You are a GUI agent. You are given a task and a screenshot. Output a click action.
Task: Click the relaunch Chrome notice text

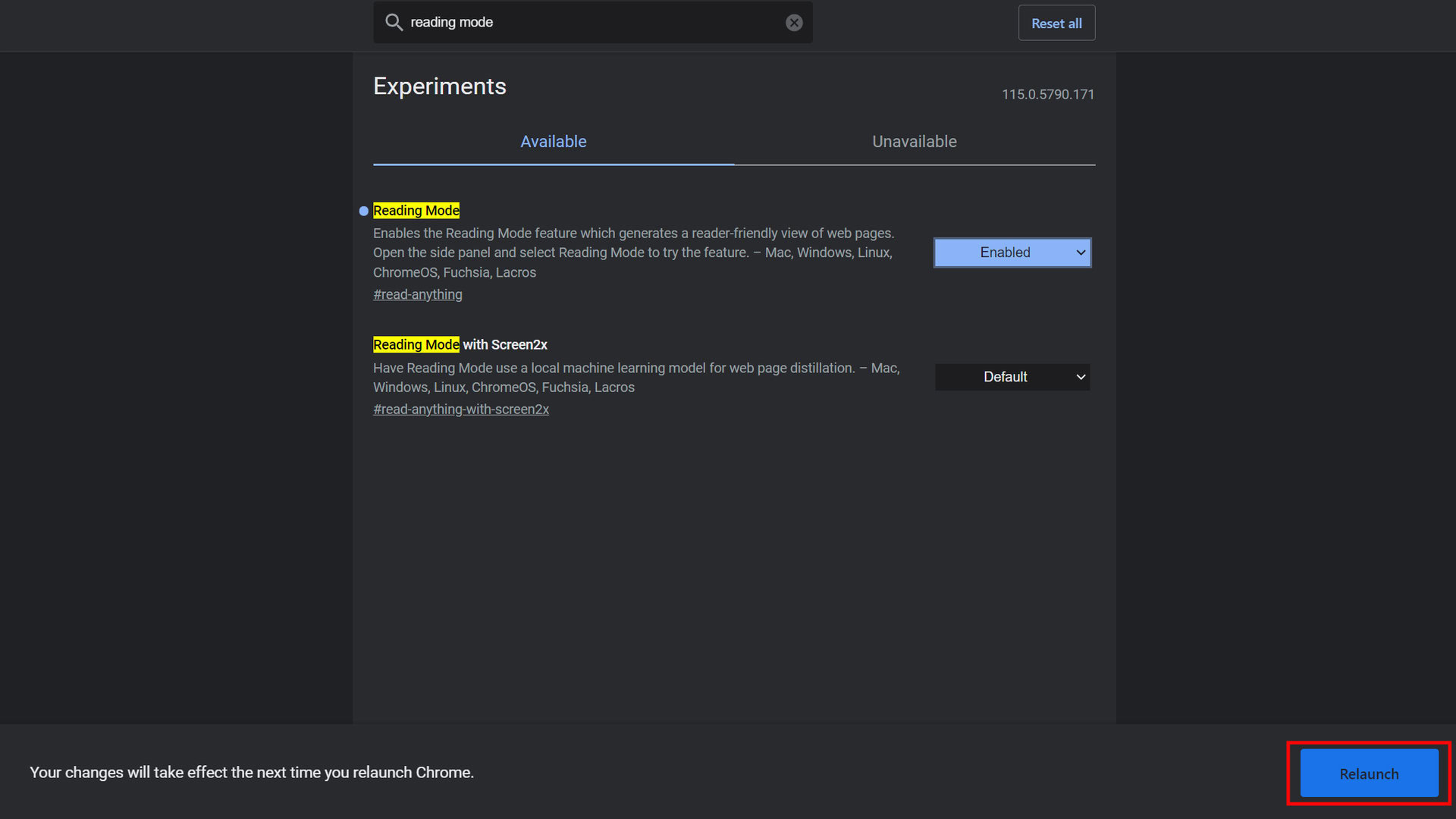point(252,773)
